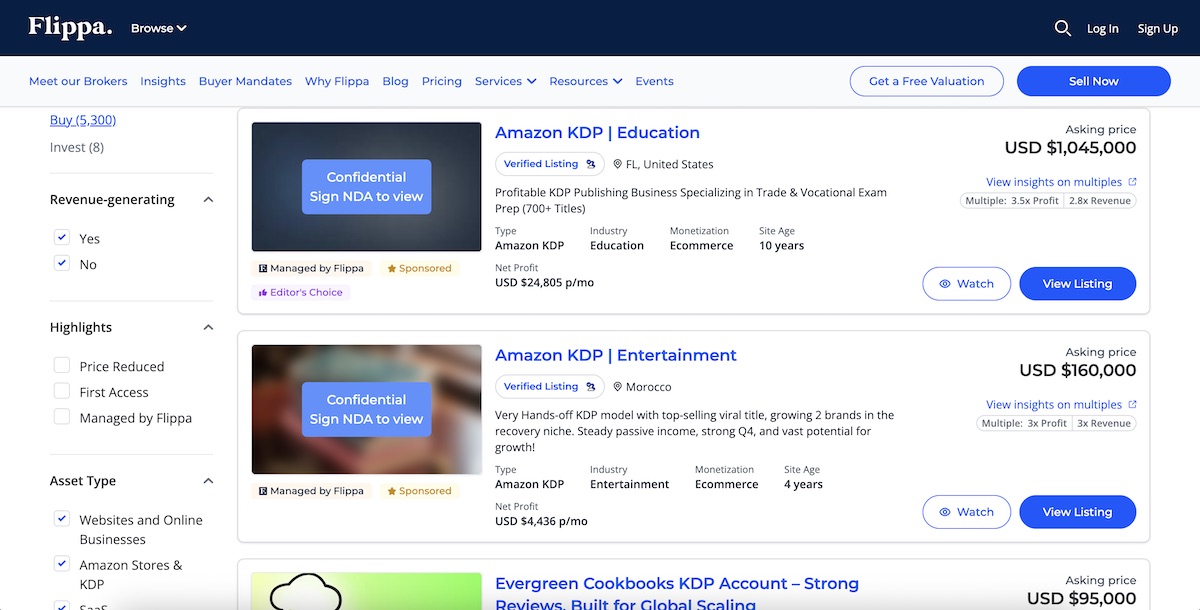The image size is (1200, 610).
Task: Click the Sponsored star tag on Education listing
Action: [x=419, y=269]
